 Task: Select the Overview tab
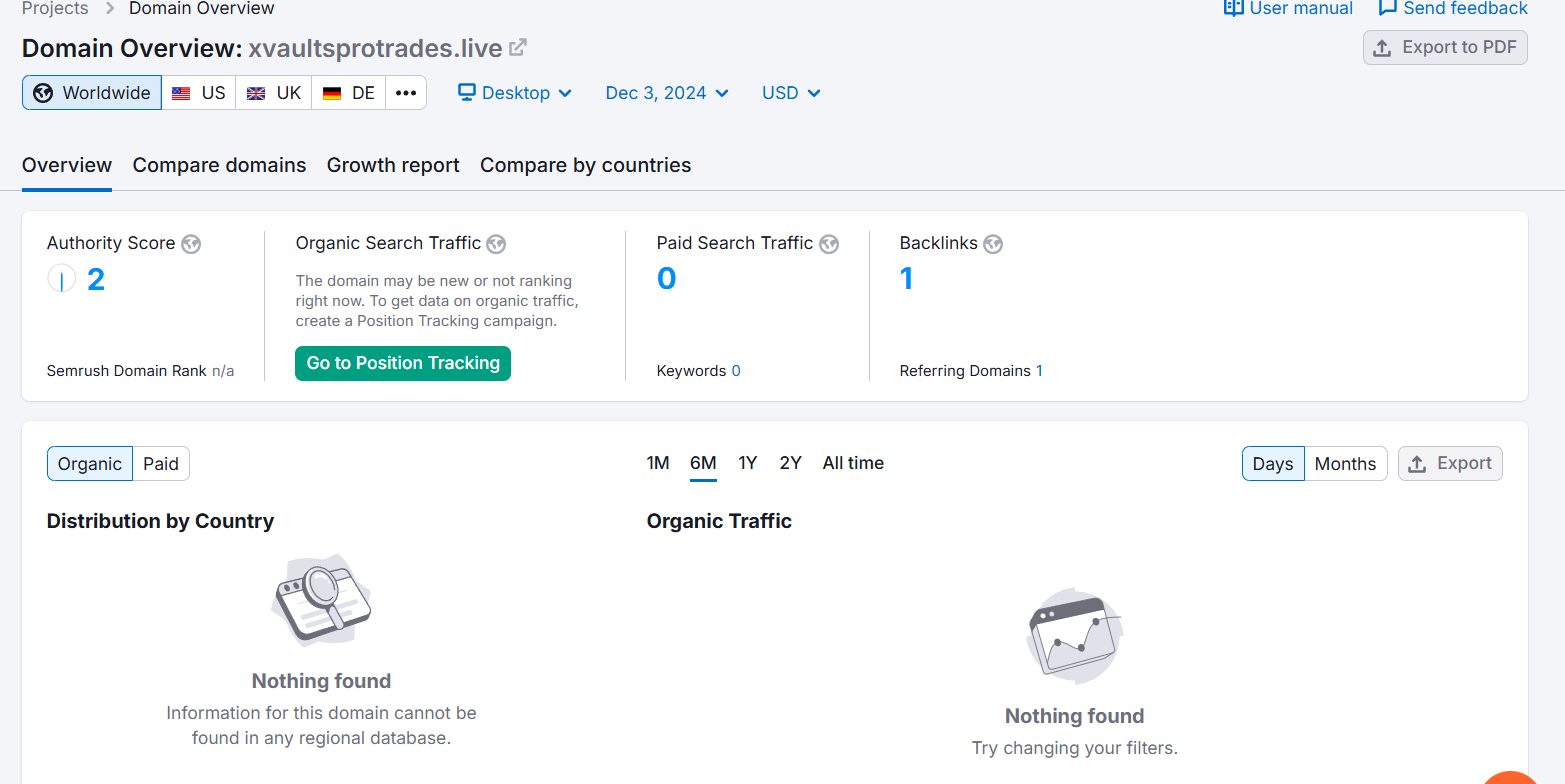coord(67,165)
